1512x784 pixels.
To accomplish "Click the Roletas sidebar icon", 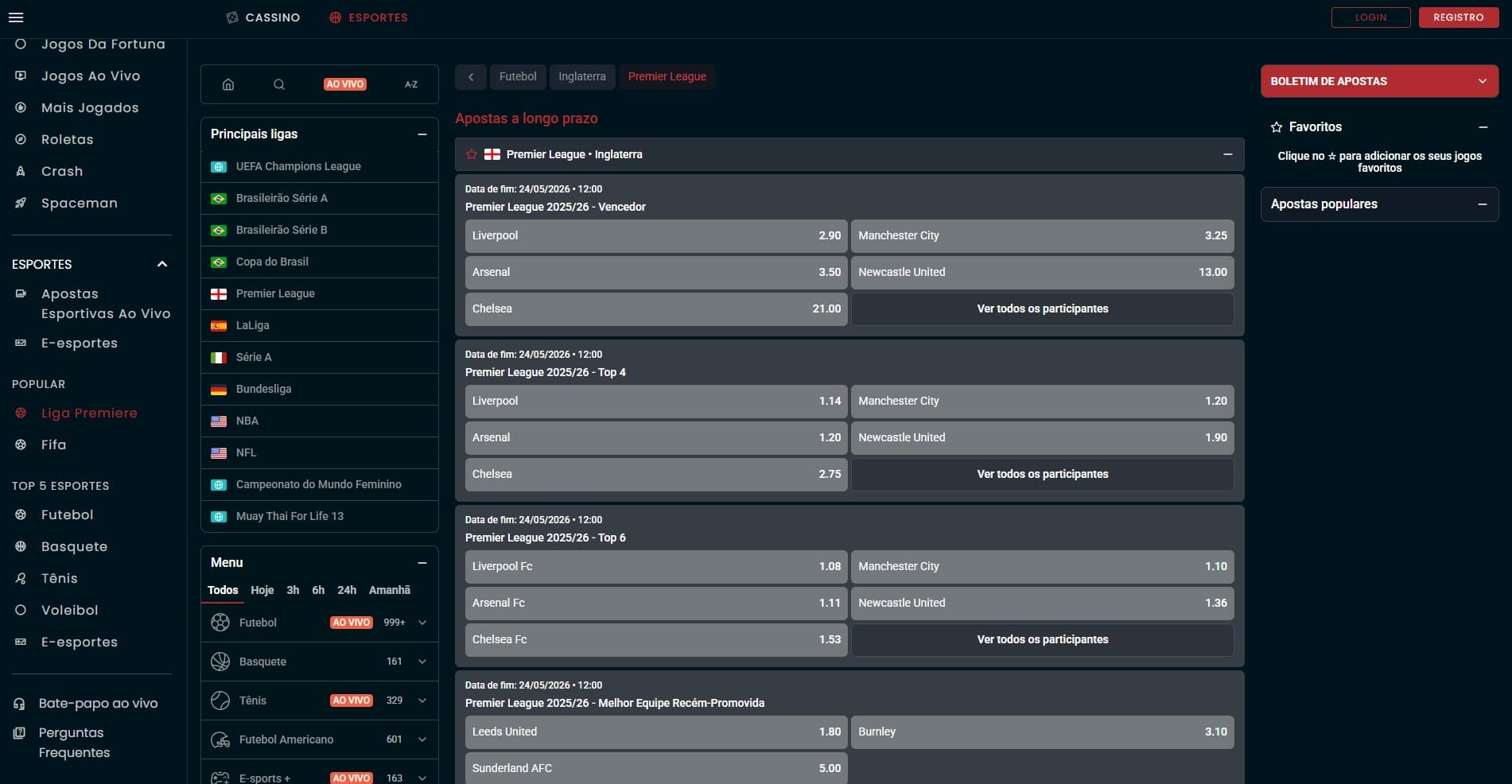I will point(21,139).
